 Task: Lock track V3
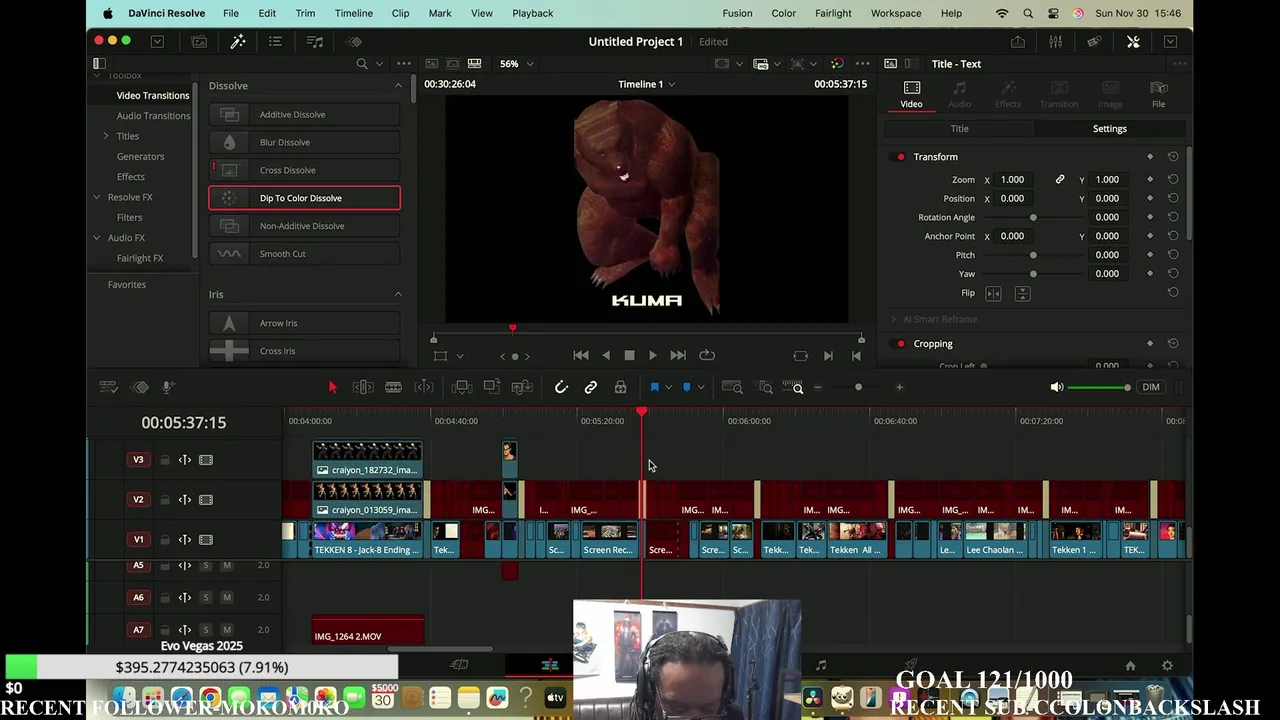[164, 460]
